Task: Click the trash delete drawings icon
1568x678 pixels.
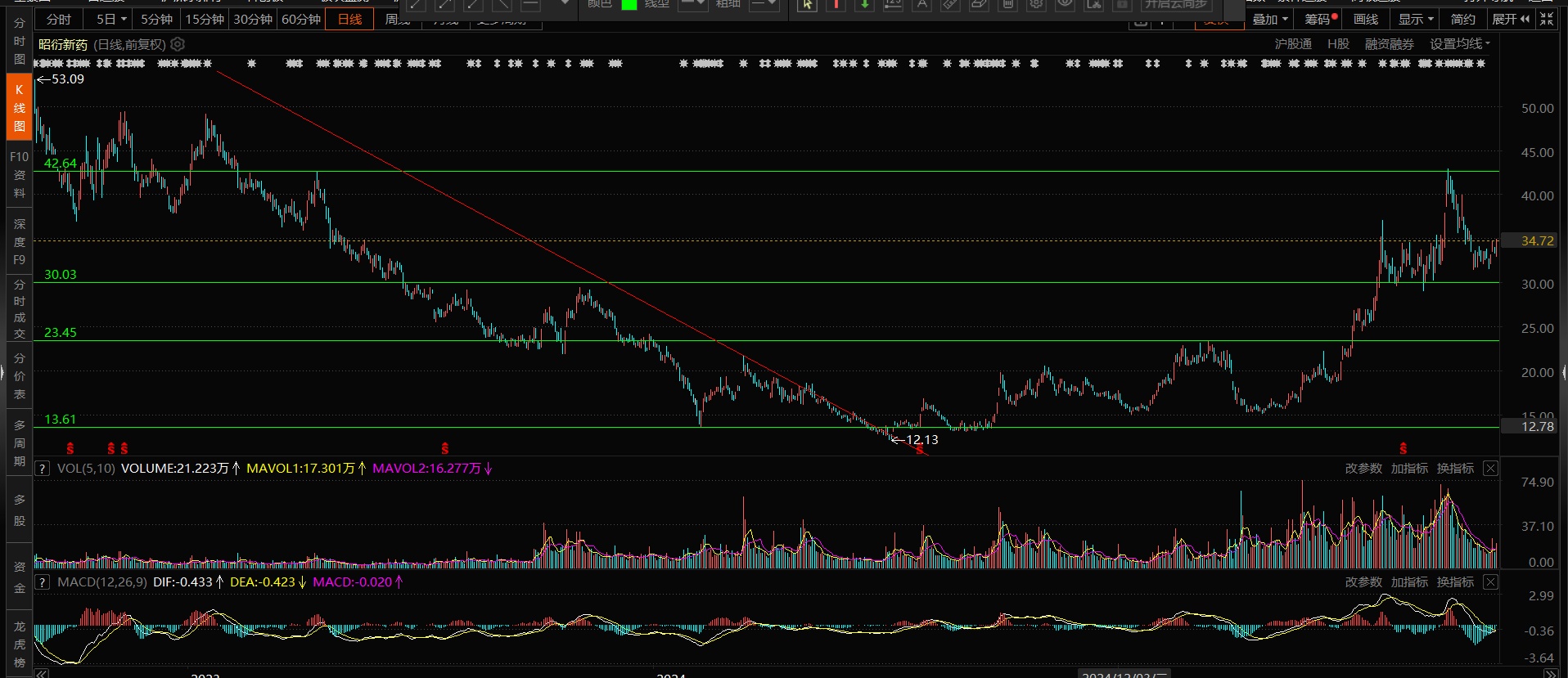Action: tap(1008, 4)
